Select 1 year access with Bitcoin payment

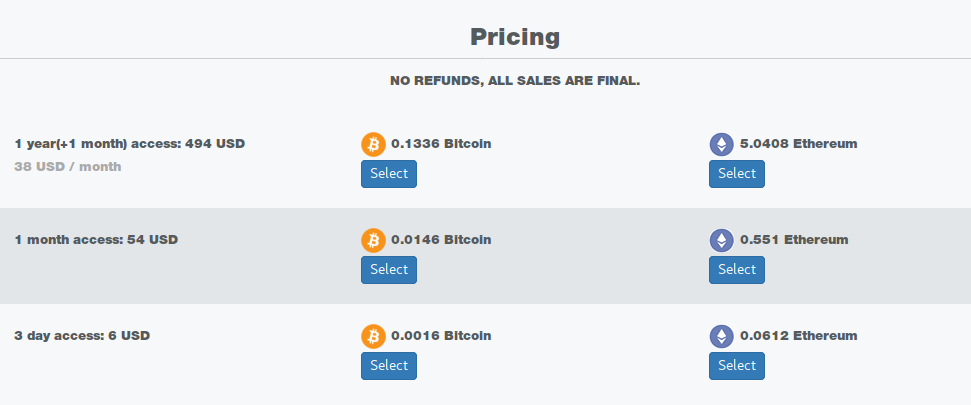coord(389,174)
